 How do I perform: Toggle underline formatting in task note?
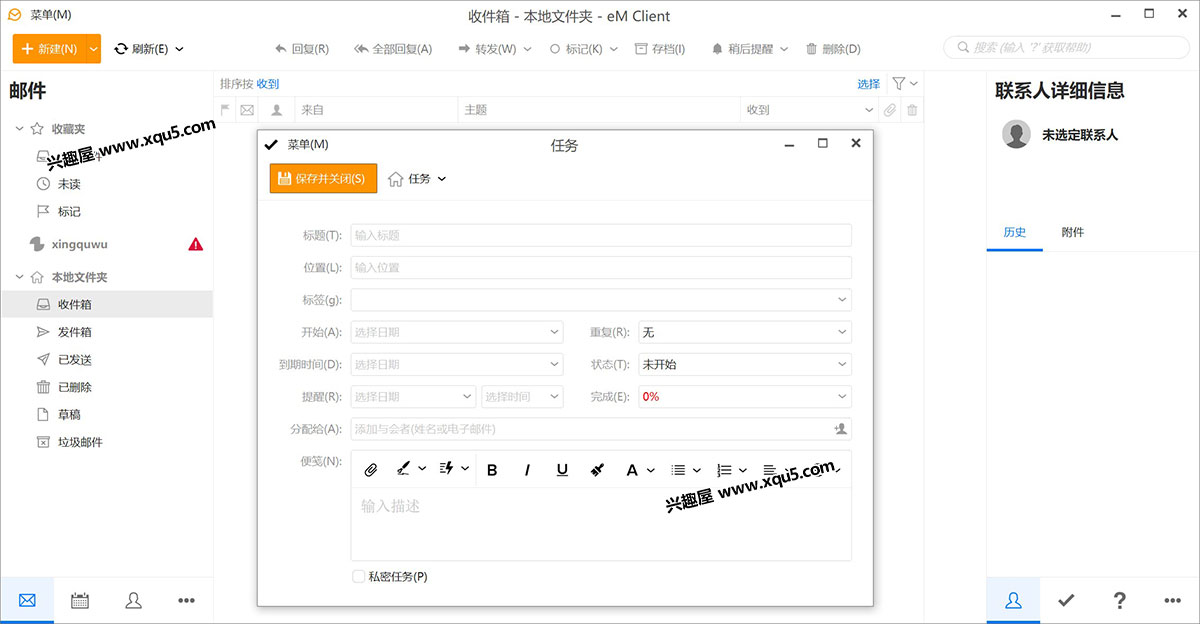[562, 470]
